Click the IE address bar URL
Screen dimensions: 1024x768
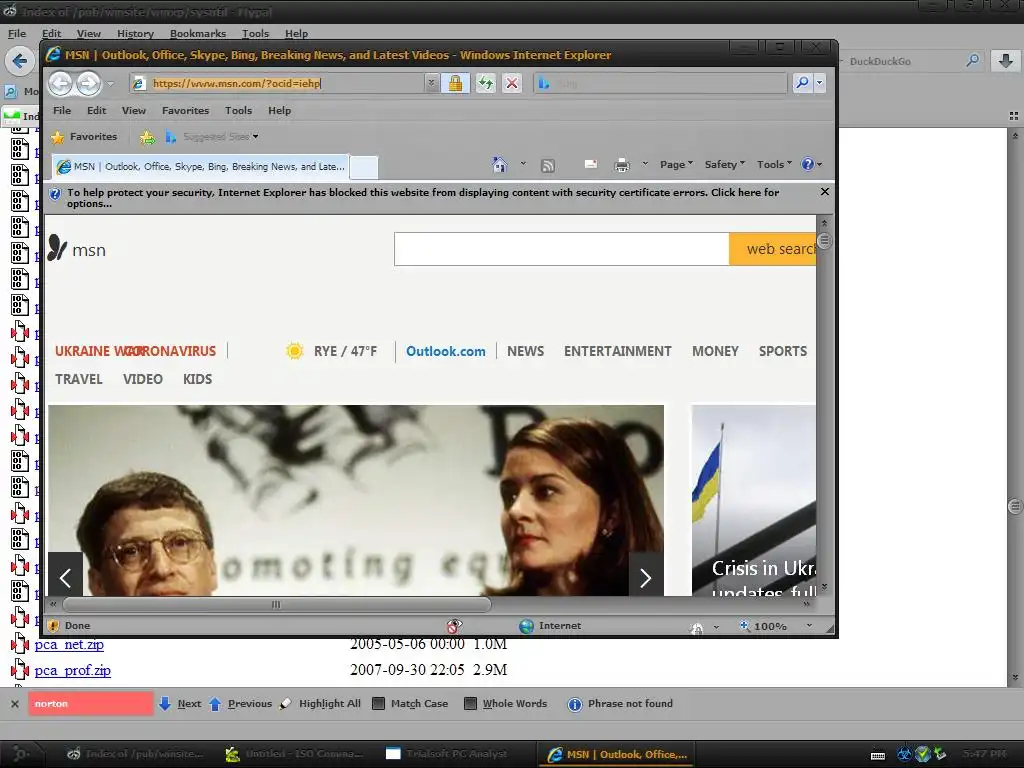coord(236,83)
